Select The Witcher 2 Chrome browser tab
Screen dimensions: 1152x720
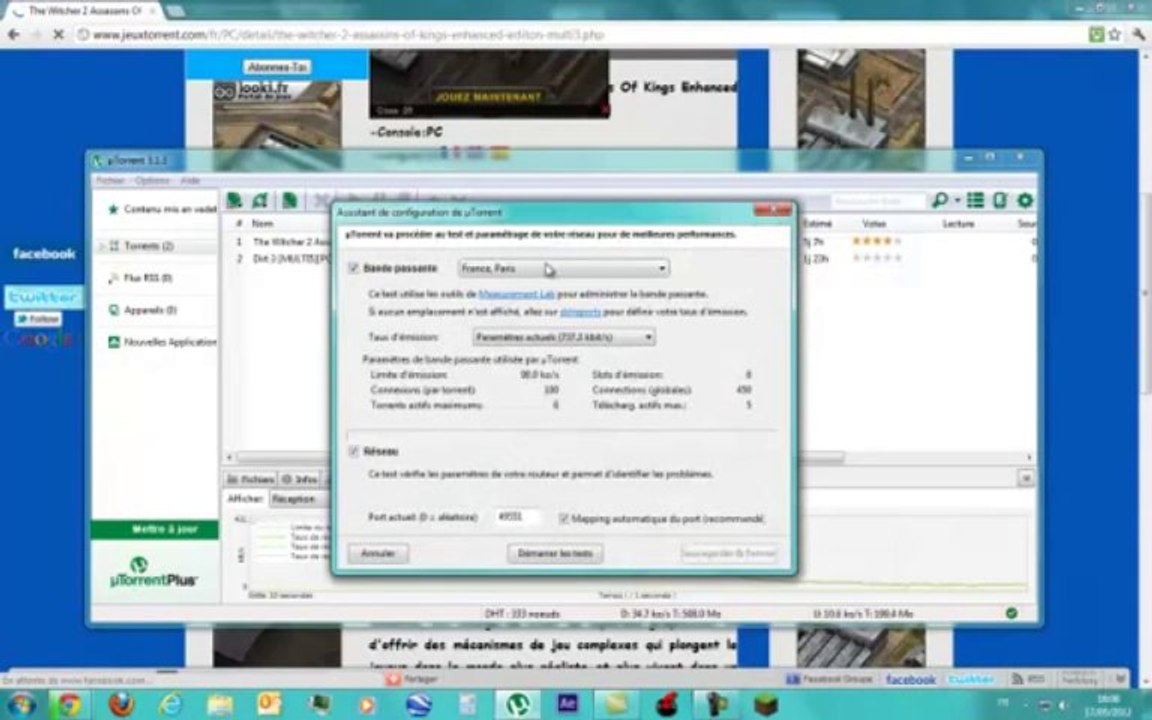[84, 11]
